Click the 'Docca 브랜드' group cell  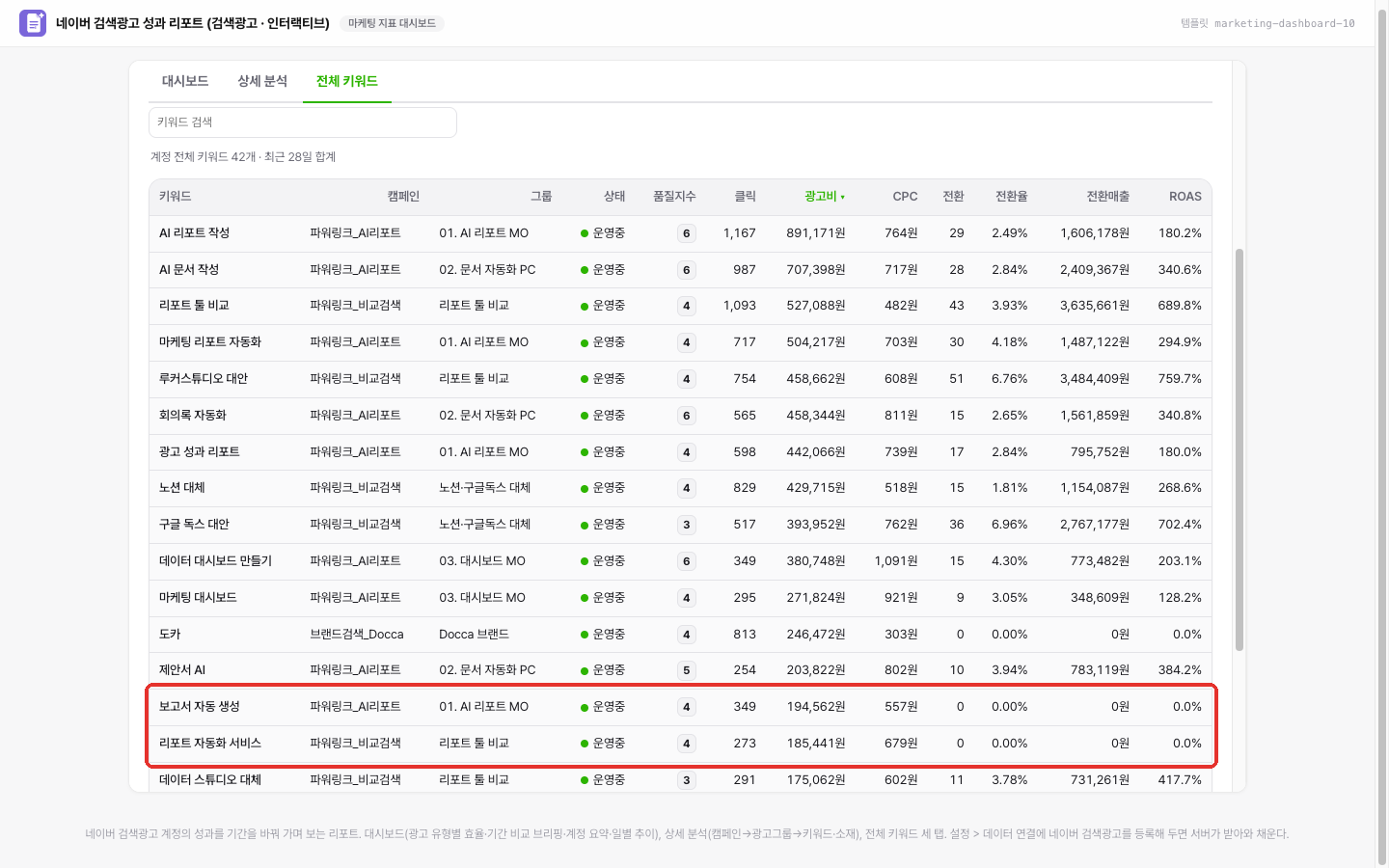[x=475, y=635]
